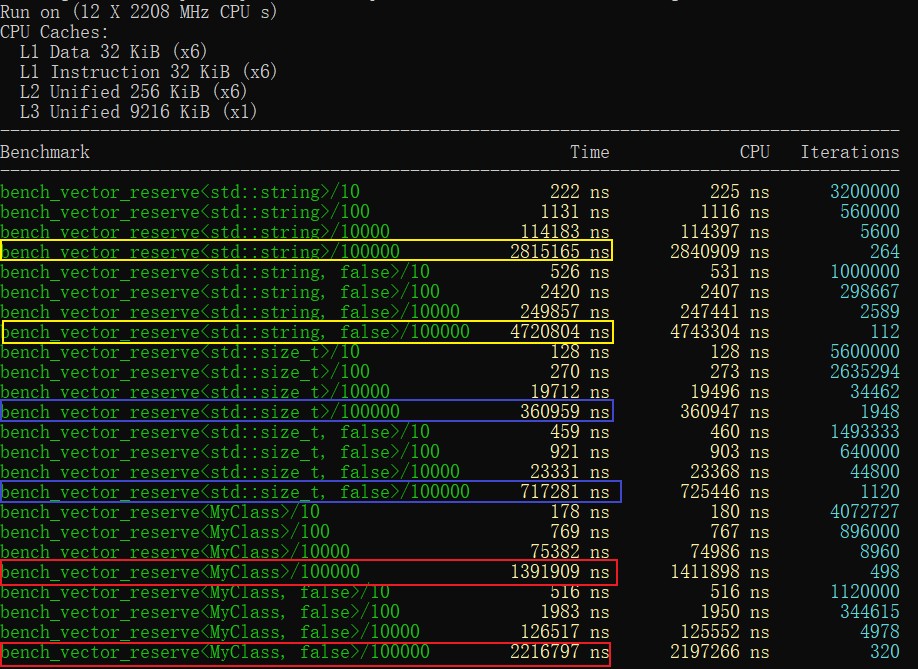Viewport: 918px width, 669px height.
Task: Click 'bench_vector_reserve<std::string>/100000' row name
Action: [200, 252]
